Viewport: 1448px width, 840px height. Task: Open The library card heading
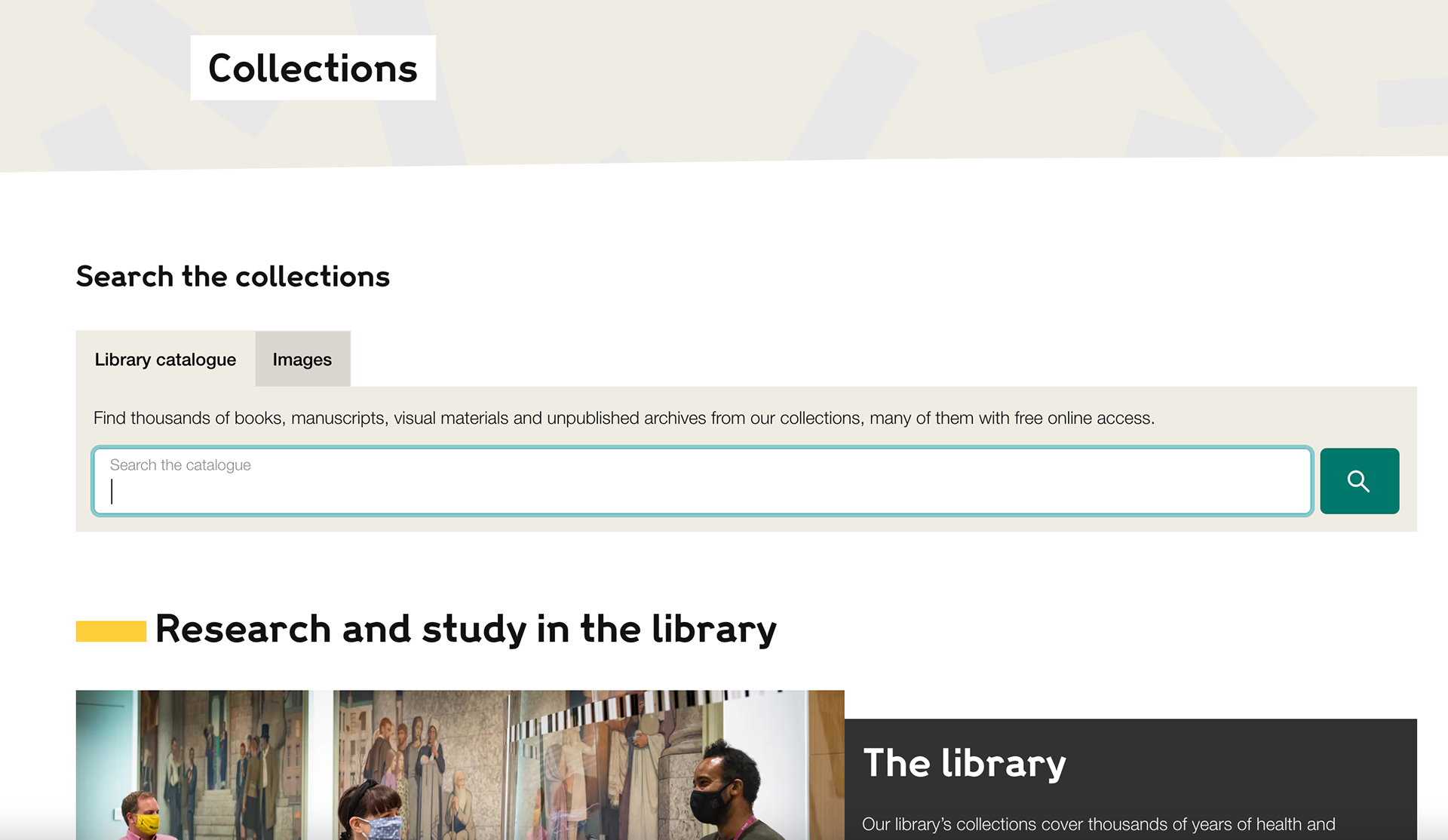click(965, 763)
